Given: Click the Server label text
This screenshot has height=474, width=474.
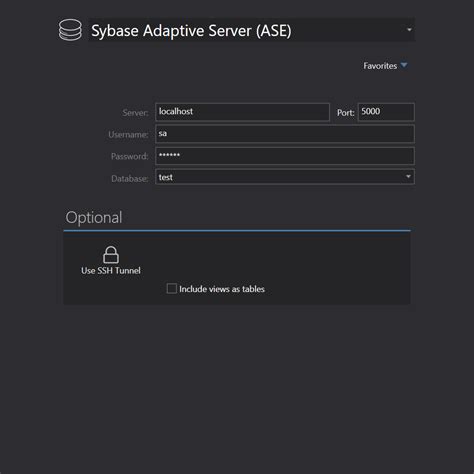Looking at the screenshot, I should (135, 113).
